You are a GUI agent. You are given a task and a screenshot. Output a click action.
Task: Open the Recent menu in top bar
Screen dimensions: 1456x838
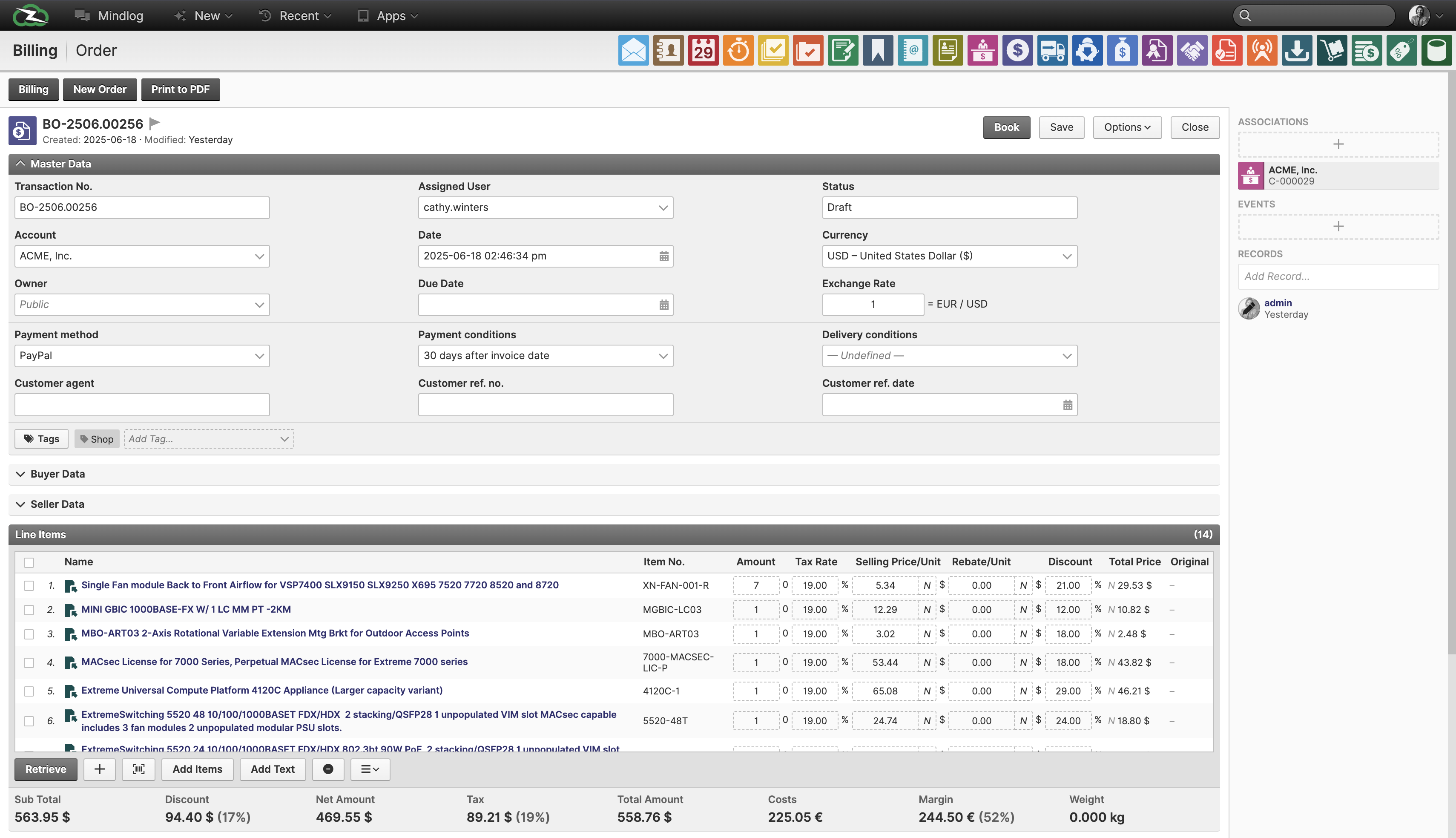(x=295, y=15)
